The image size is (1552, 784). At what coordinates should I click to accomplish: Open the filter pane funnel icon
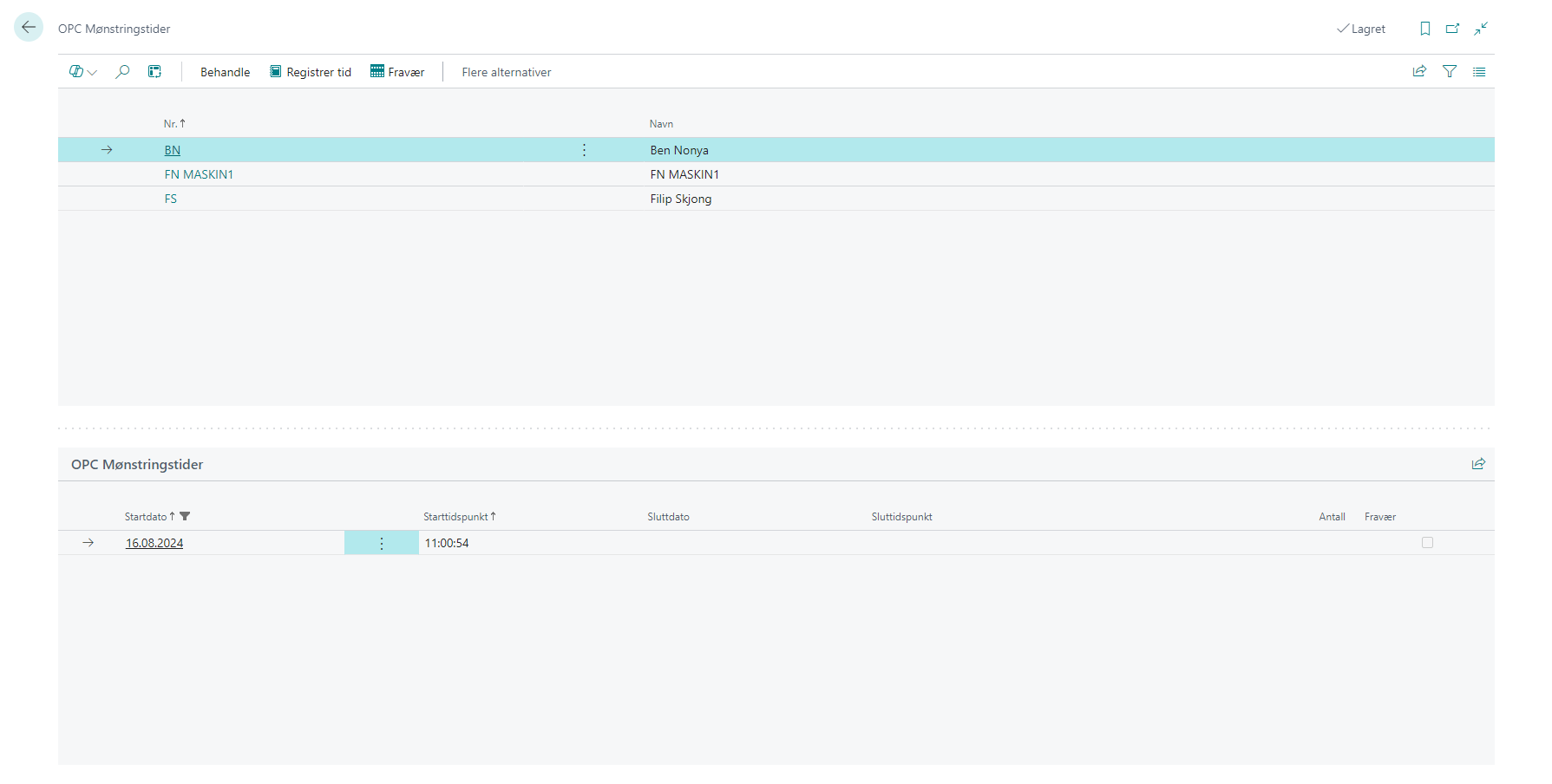point(1450,72)
